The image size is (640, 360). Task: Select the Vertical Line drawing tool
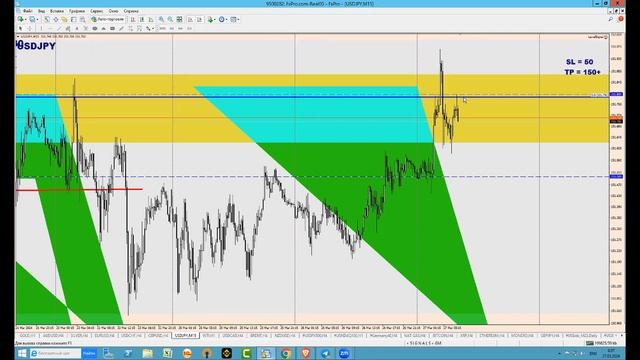coord(41,29)
